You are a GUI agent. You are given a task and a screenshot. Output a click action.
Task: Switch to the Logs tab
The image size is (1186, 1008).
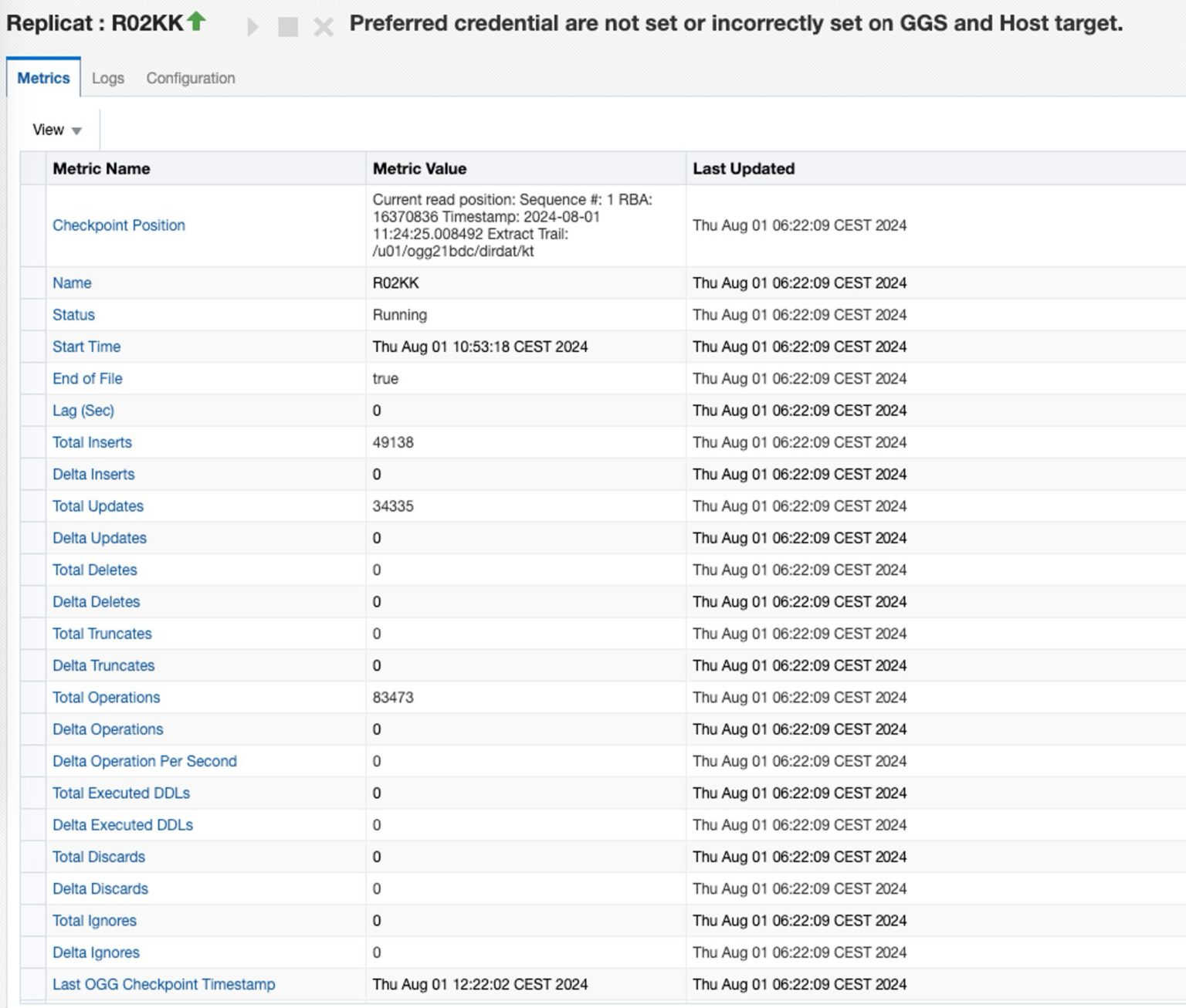(x=107, y=78)
